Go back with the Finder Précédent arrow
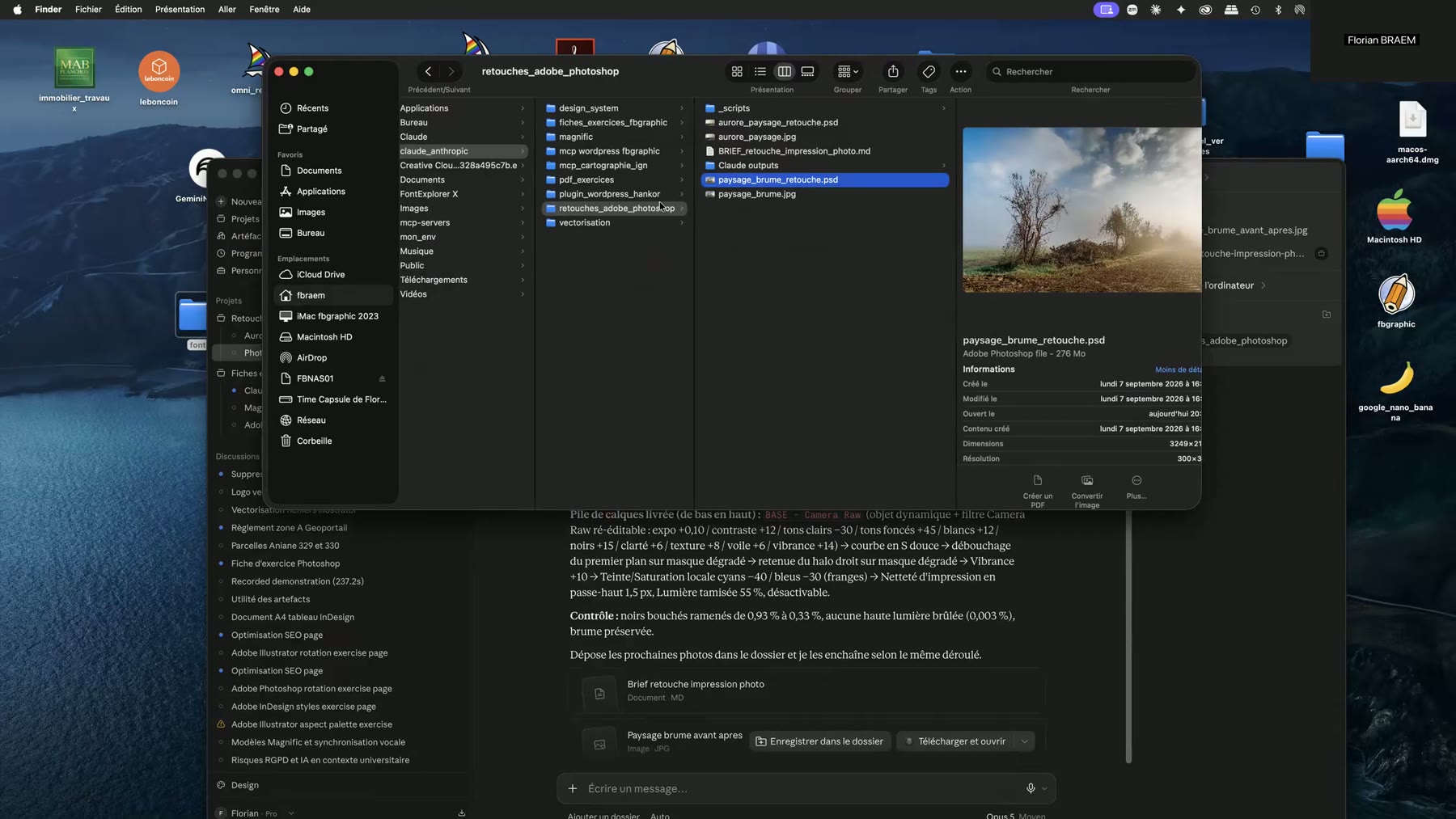The image size is (1456, 819). (x=429, y=71)
